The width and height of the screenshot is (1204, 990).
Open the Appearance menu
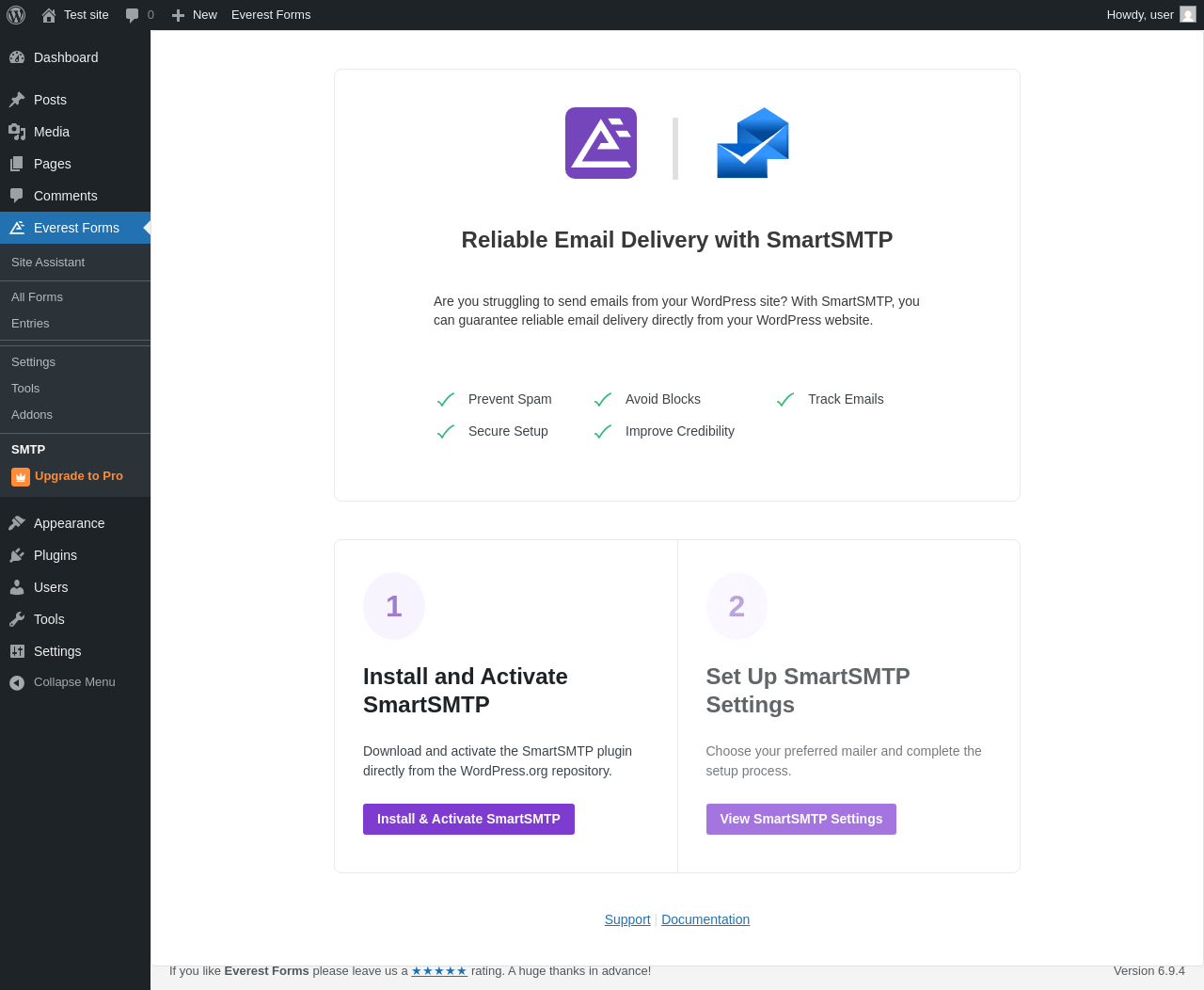click(x=69, y=523)
